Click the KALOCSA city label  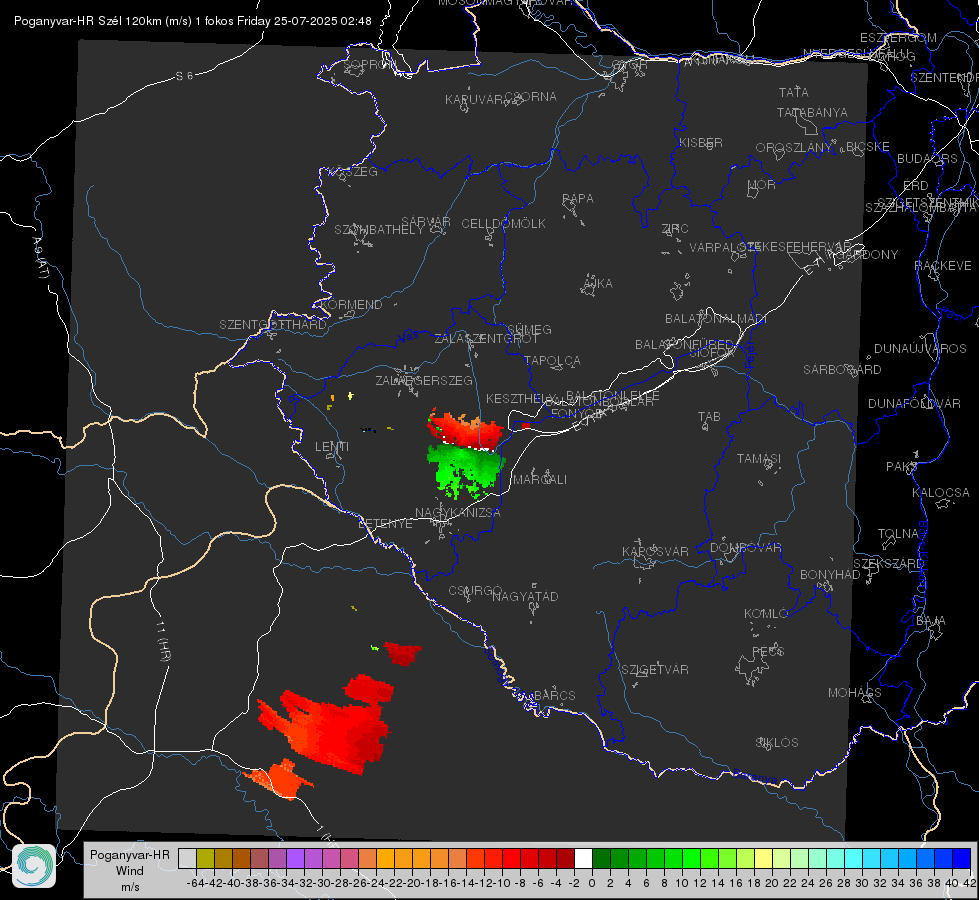coord(940,493)
